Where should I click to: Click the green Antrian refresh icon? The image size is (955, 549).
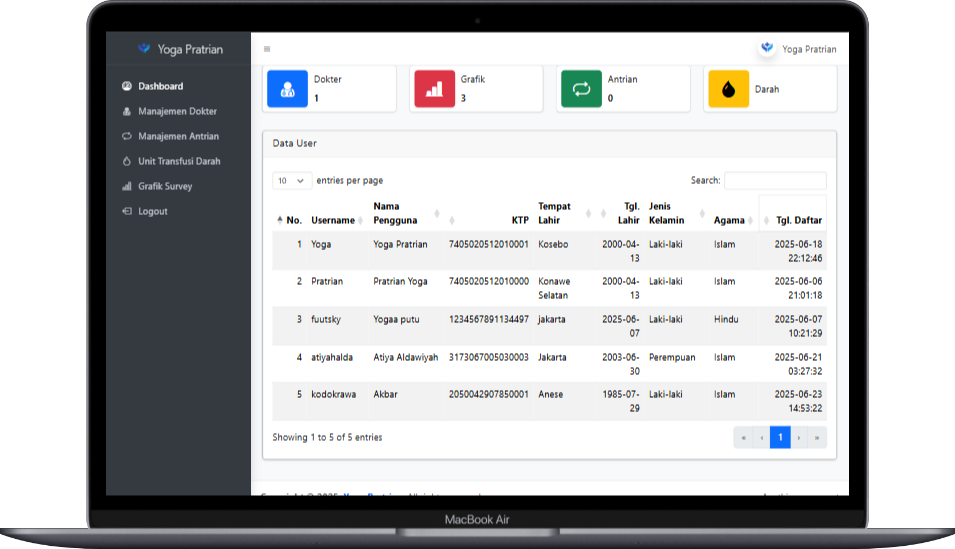[x=581, y=89]
